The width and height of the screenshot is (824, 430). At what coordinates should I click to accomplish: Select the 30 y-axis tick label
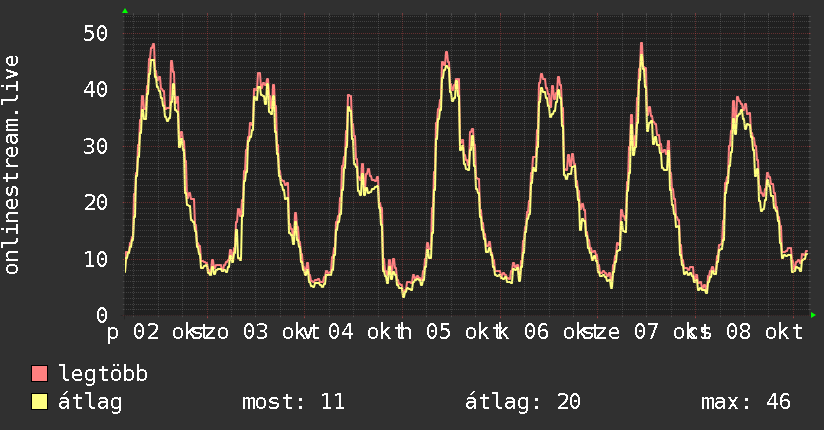click(x=95, y=146)
